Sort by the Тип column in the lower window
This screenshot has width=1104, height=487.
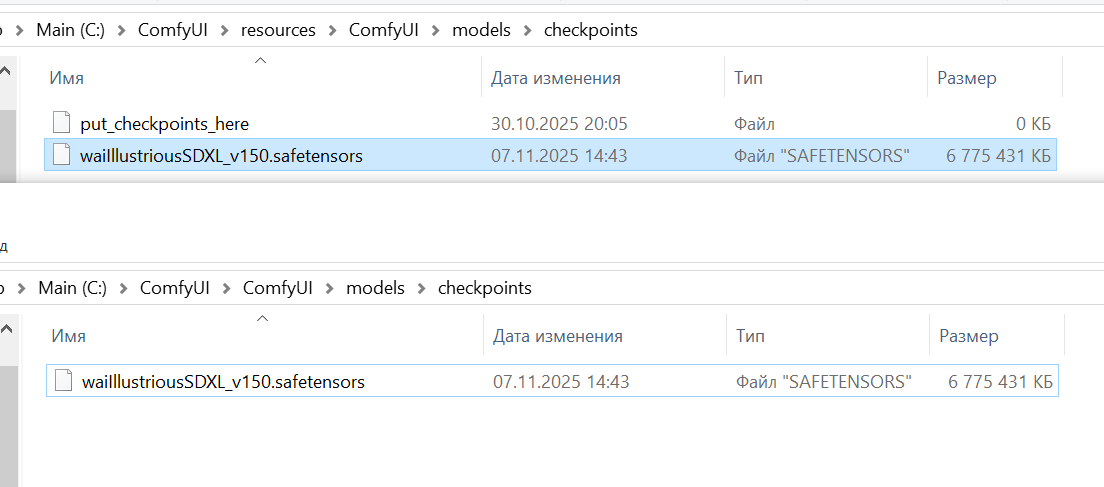click(750, 336)
